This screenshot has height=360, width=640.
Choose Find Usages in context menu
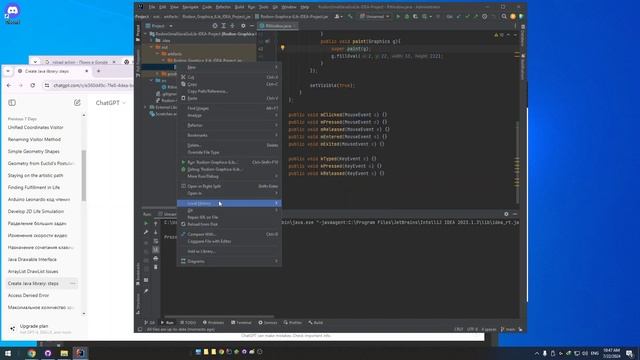(x=229, y=108)
